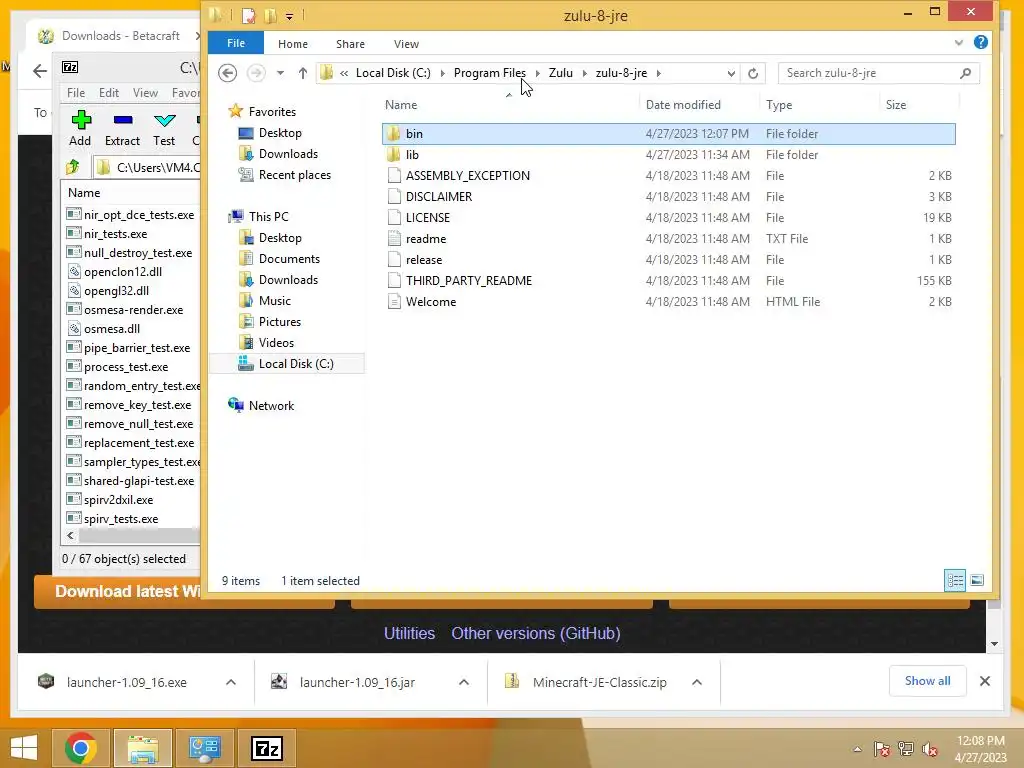Open the Share ribbon tab

click(350, 44)
